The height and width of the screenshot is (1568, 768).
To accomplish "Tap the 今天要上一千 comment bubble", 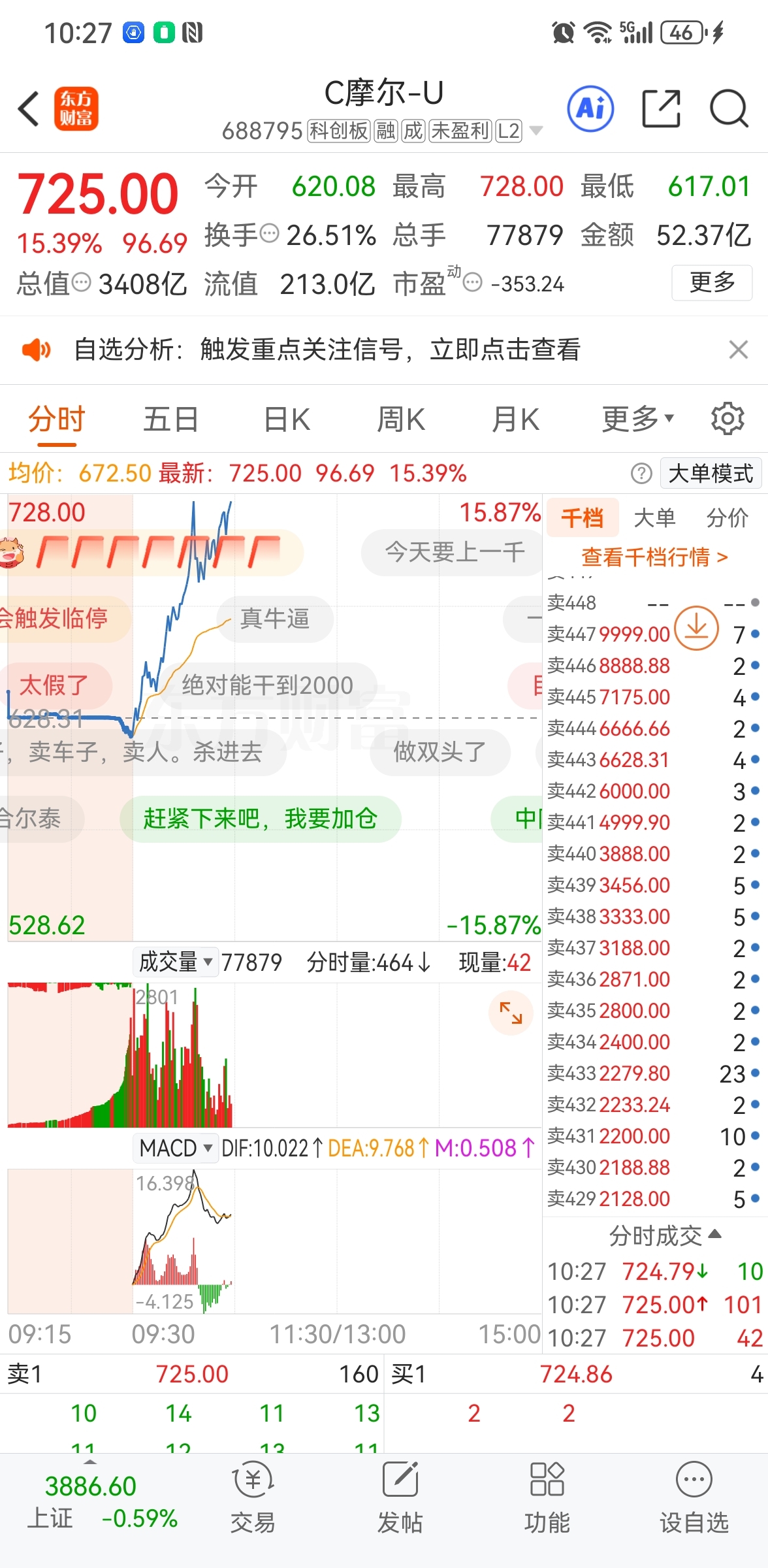I will [x=452, y=552].
